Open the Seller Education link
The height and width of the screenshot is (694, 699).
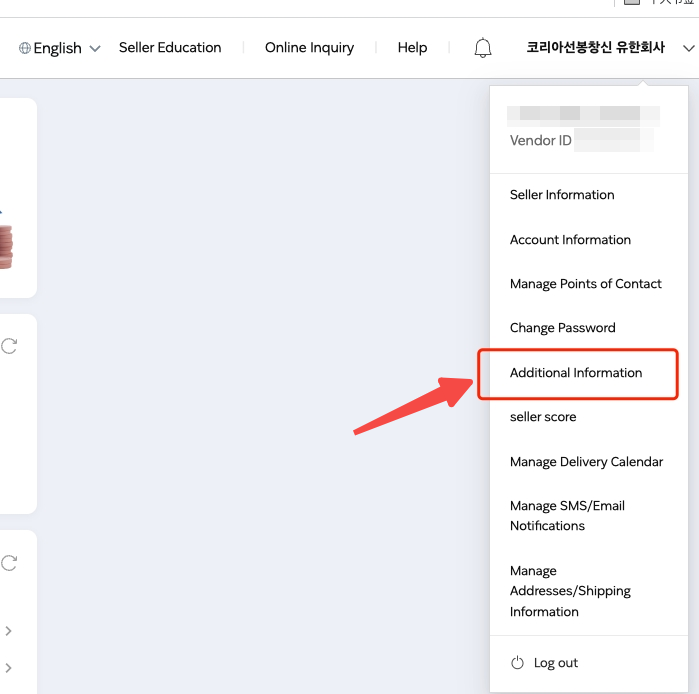pos(170,47)
